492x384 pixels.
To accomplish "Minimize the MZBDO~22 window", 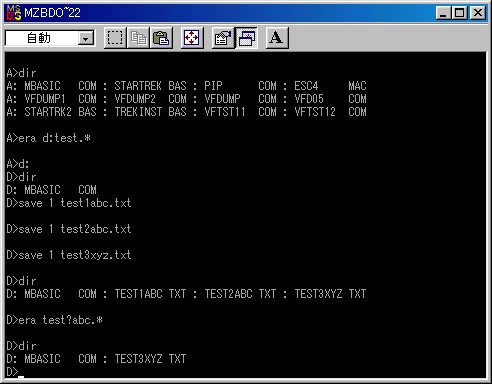I will point(443,13).
